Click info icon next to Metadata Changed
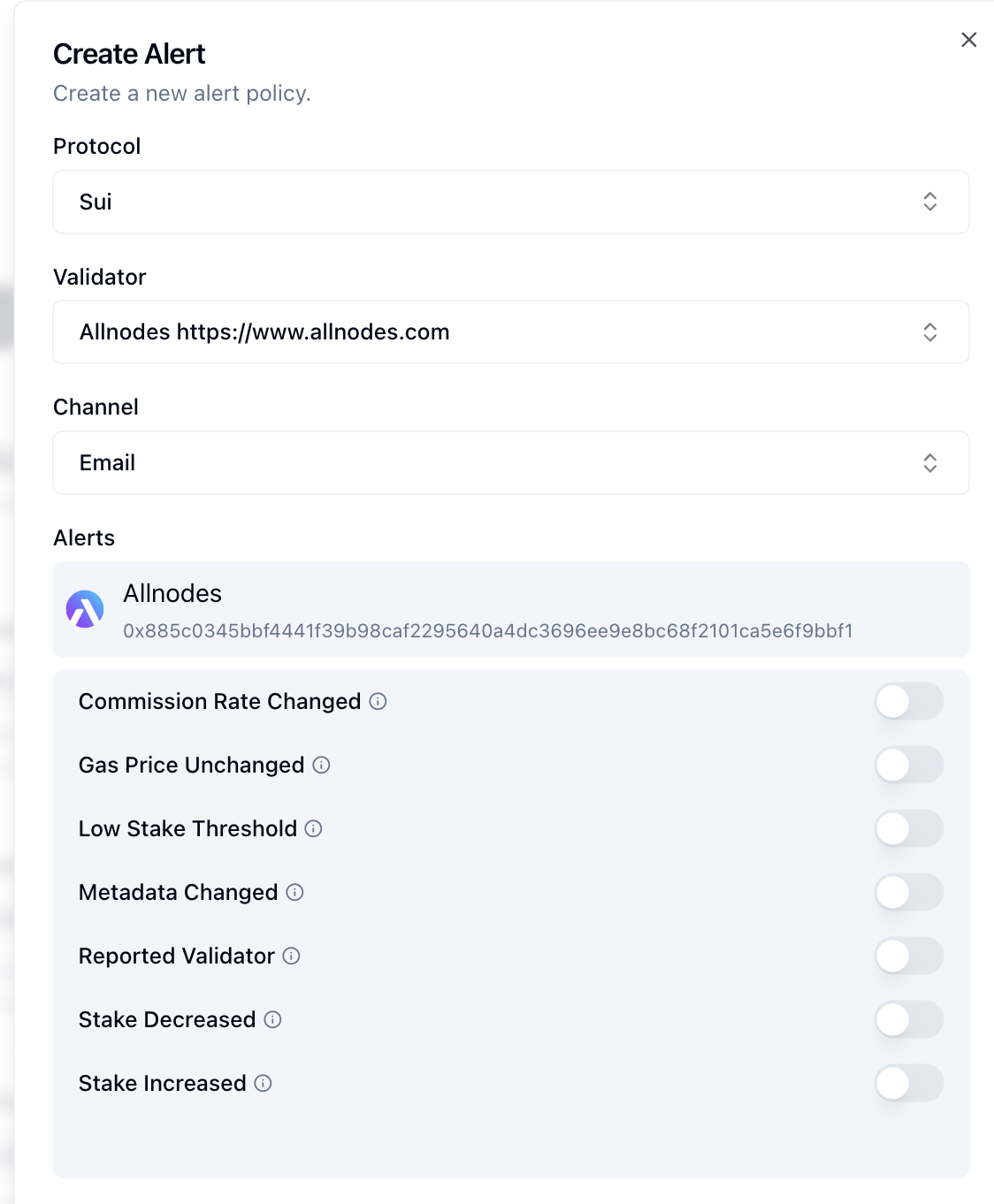This screenshot has width=994, height=1204. click(294, 892)
